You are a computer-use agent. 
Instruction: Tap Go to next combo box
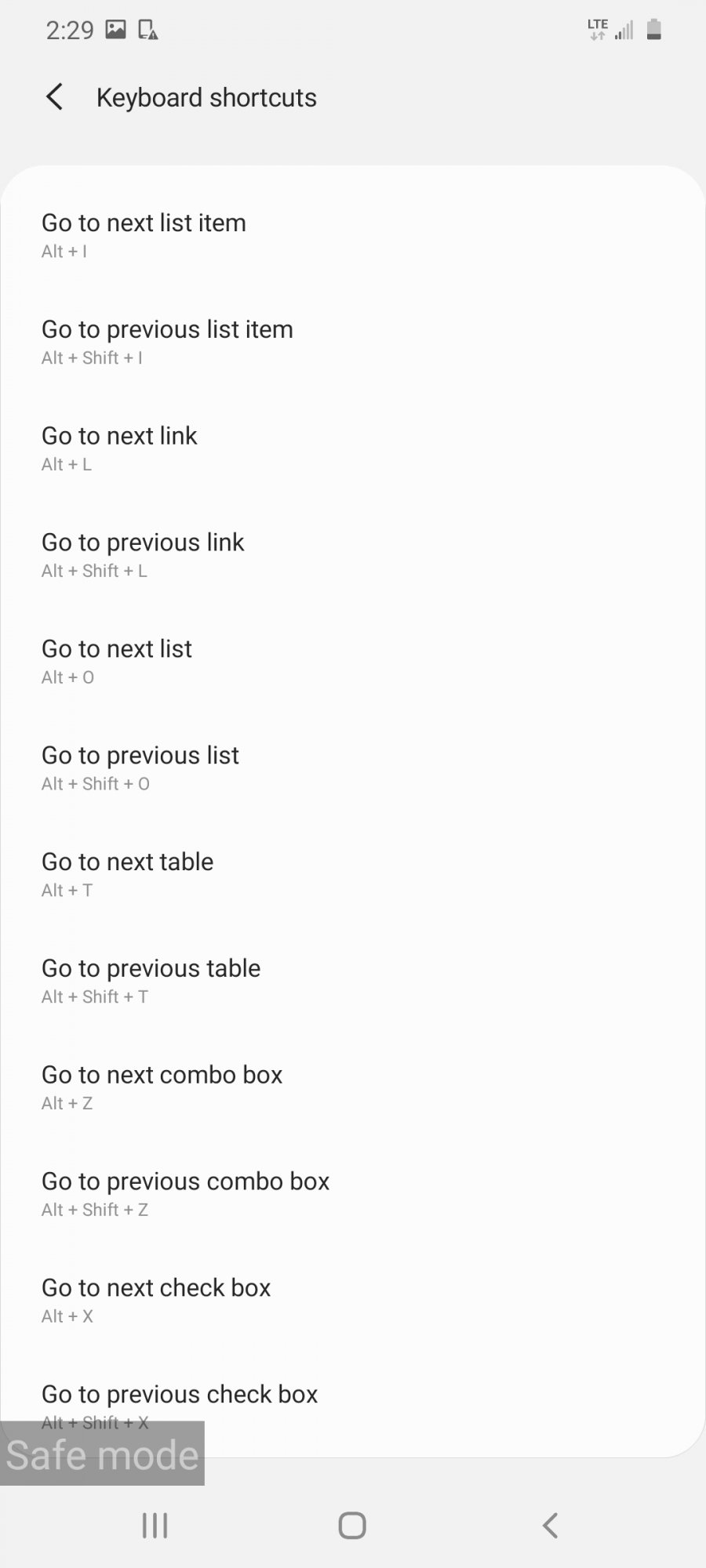[353, 1088]
